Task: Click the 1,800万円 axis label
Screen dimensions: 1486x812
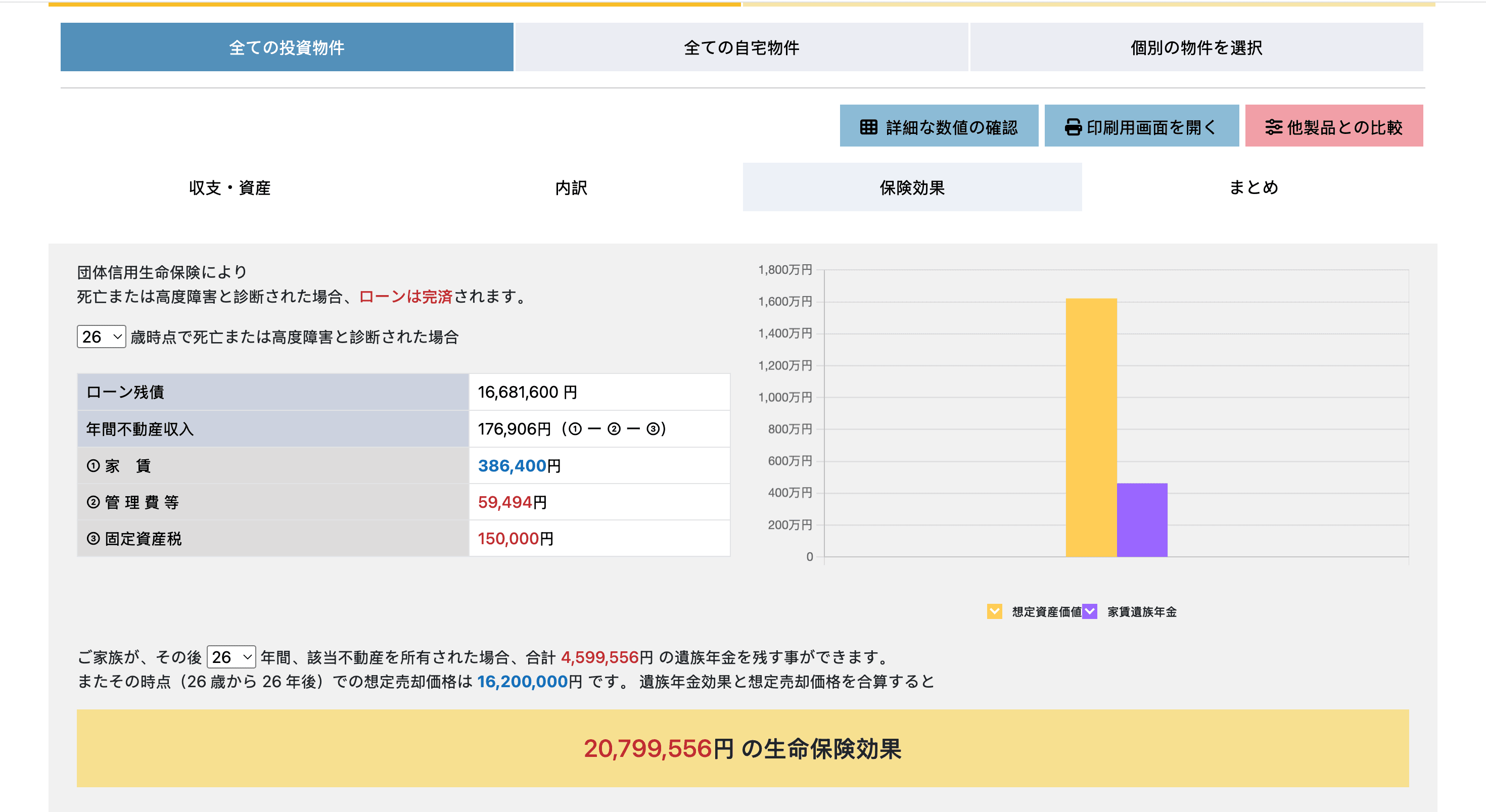Action: click(785, 269)
